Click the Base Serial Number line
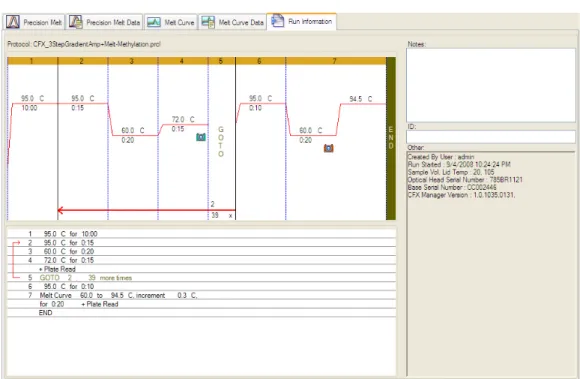This screenshot has height=379, width=580. pyautogui.click(x=452, y=187)
